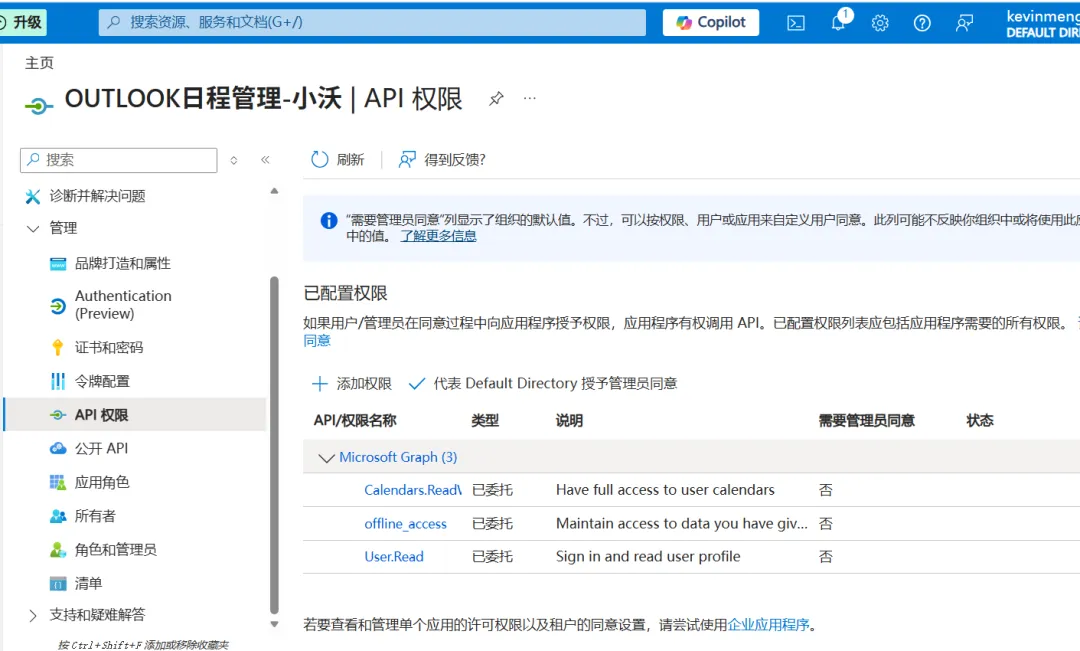Open Calendars.ReadWrite permission
The image size is (1080, 651).
tap(413, 490)
